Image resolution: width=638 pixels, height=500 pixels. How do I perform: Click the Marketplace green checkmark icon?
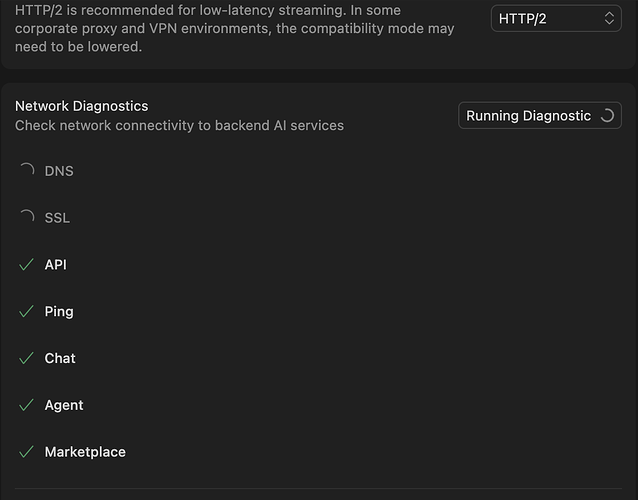point(27,452)
